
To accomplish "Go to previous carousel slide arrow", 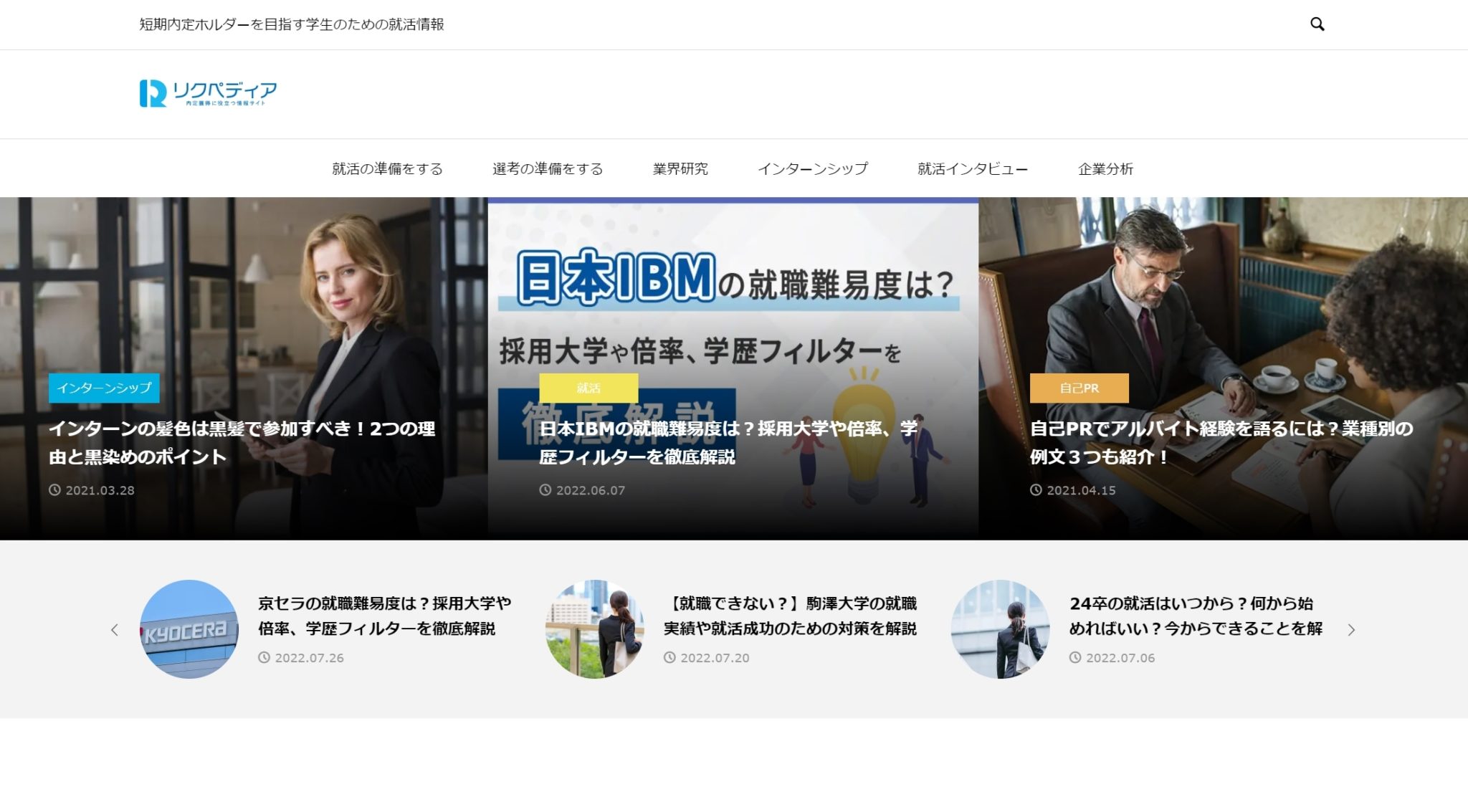I will (115, 630).
